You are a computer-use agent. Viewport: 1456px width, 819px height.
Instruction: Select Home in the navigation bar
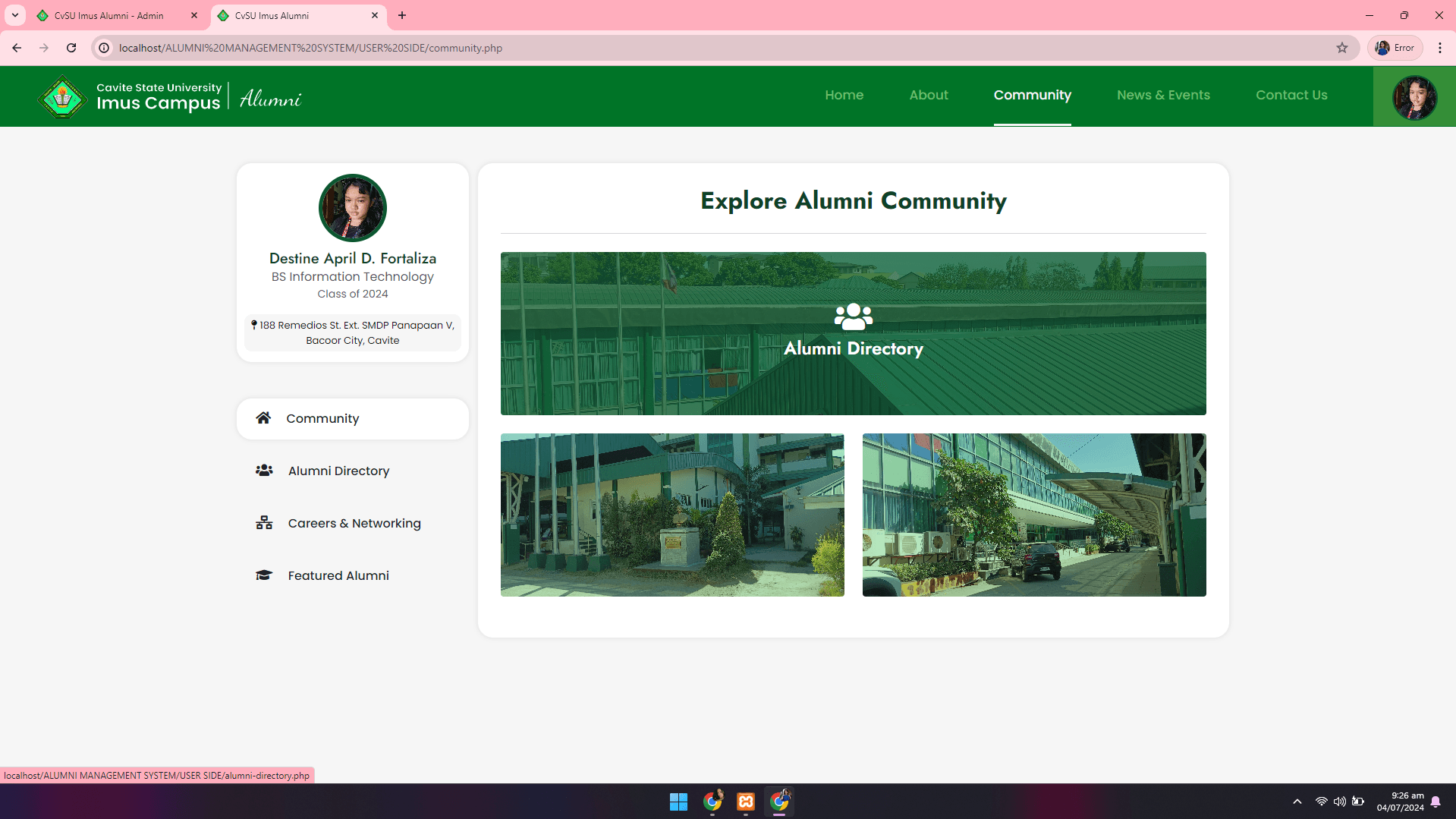(844, 95)
